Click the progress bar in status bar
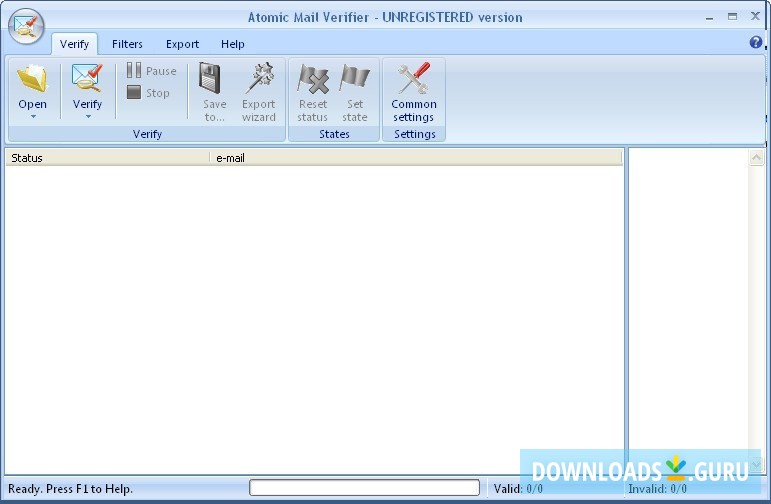 (364, 488)
